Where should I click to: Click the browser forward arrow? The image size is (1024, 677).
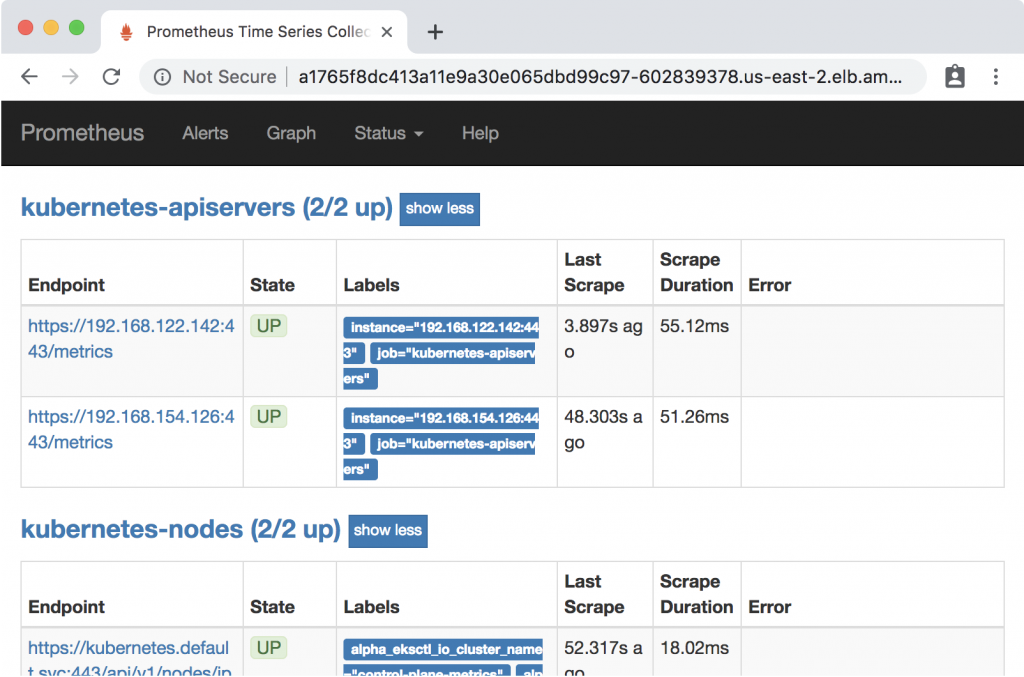70,77
